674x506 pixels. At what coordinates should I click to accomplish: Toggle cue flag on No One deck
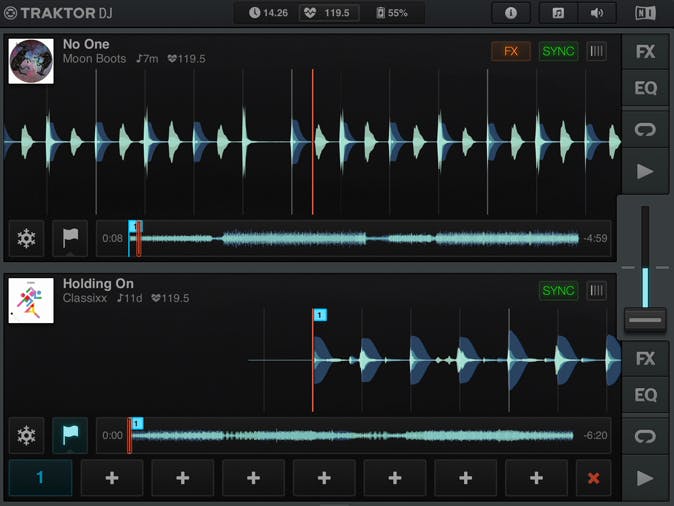(70, 238)
